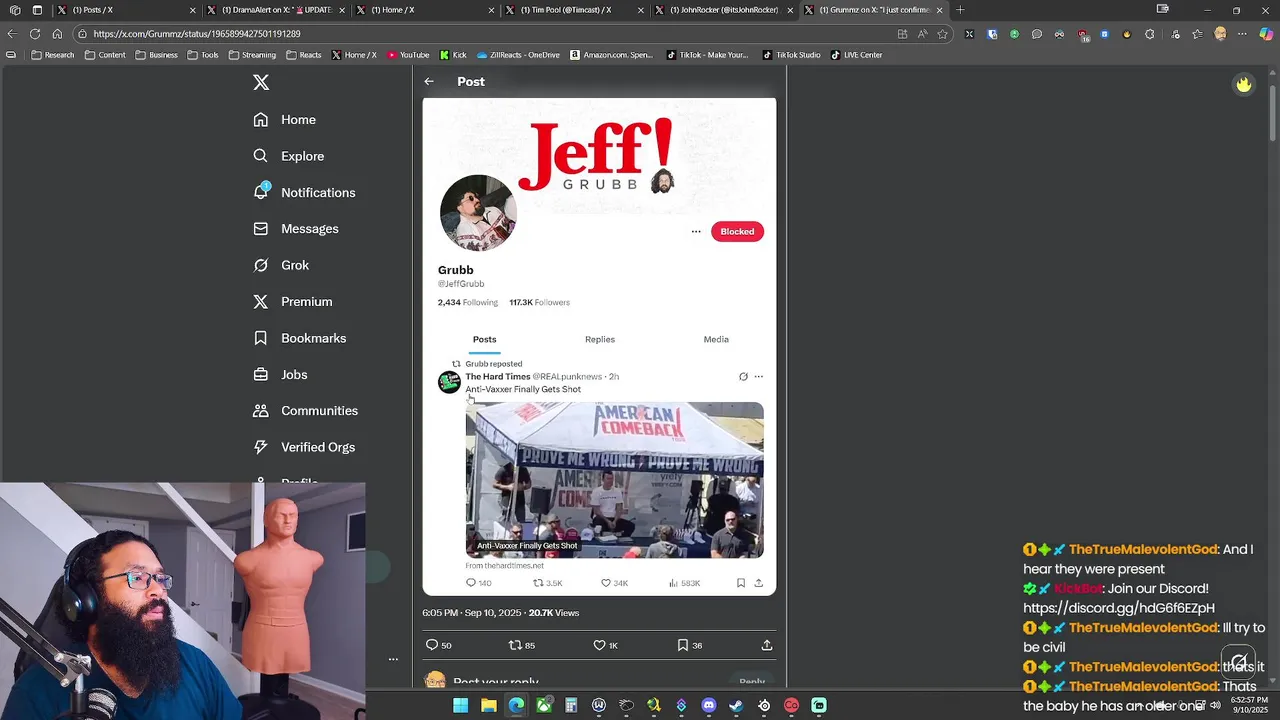Open Discord from the taskbar

coord(709,706)
